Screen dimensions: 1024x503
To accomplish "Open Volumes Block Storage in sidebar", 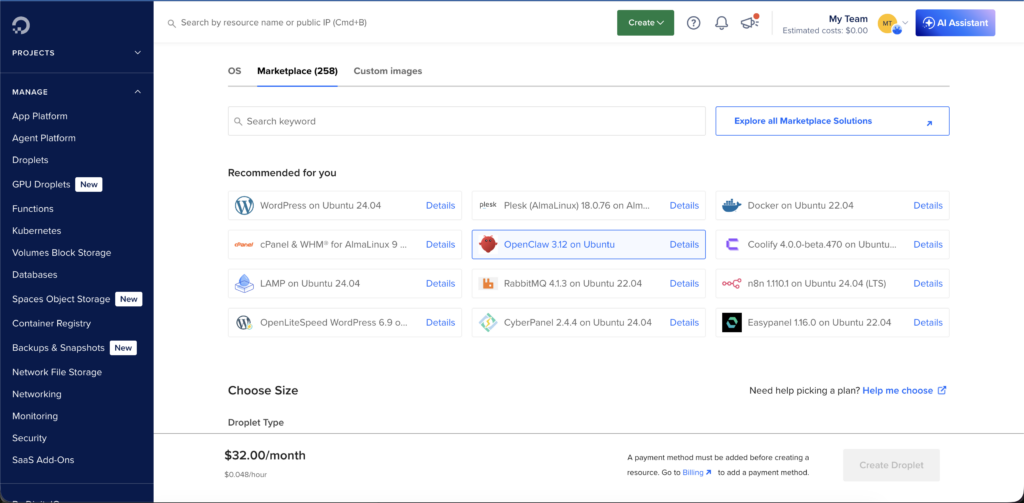I will 61,253.
